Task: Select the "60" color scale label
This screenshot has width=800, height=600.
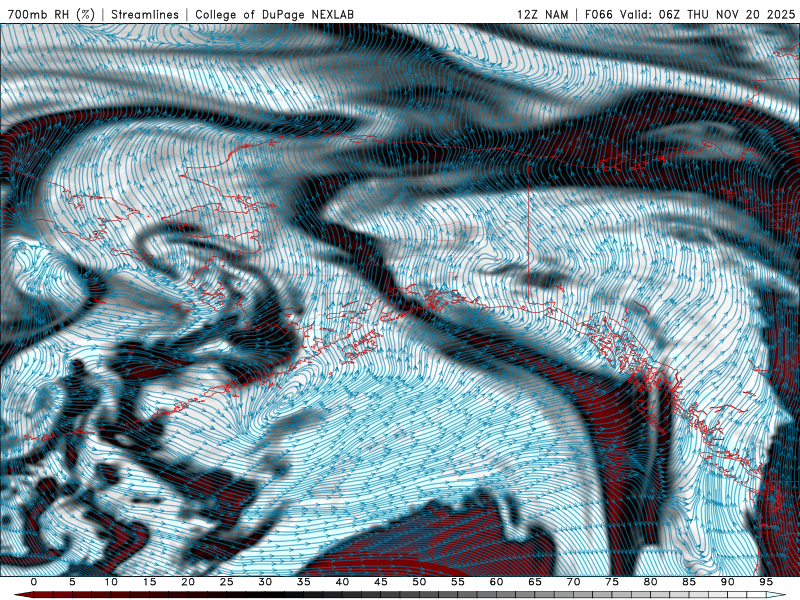Action: tap(496, 582)
